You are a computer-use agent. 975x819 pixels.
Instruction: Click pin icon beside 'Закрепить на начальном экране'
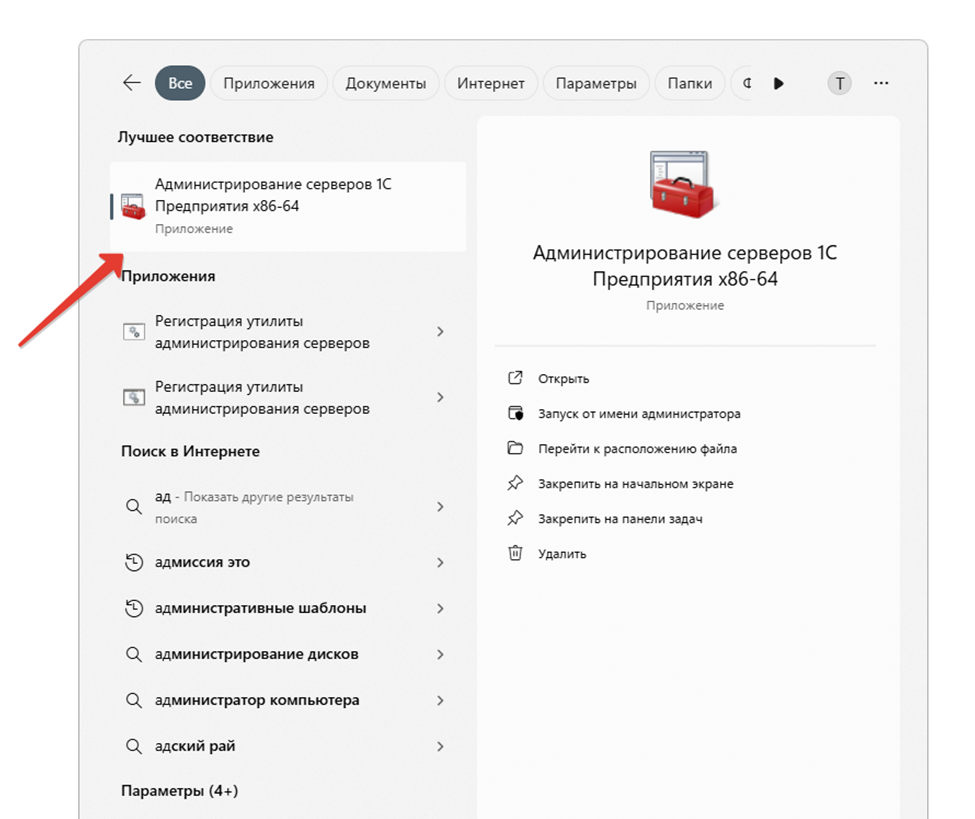(515, 483)
